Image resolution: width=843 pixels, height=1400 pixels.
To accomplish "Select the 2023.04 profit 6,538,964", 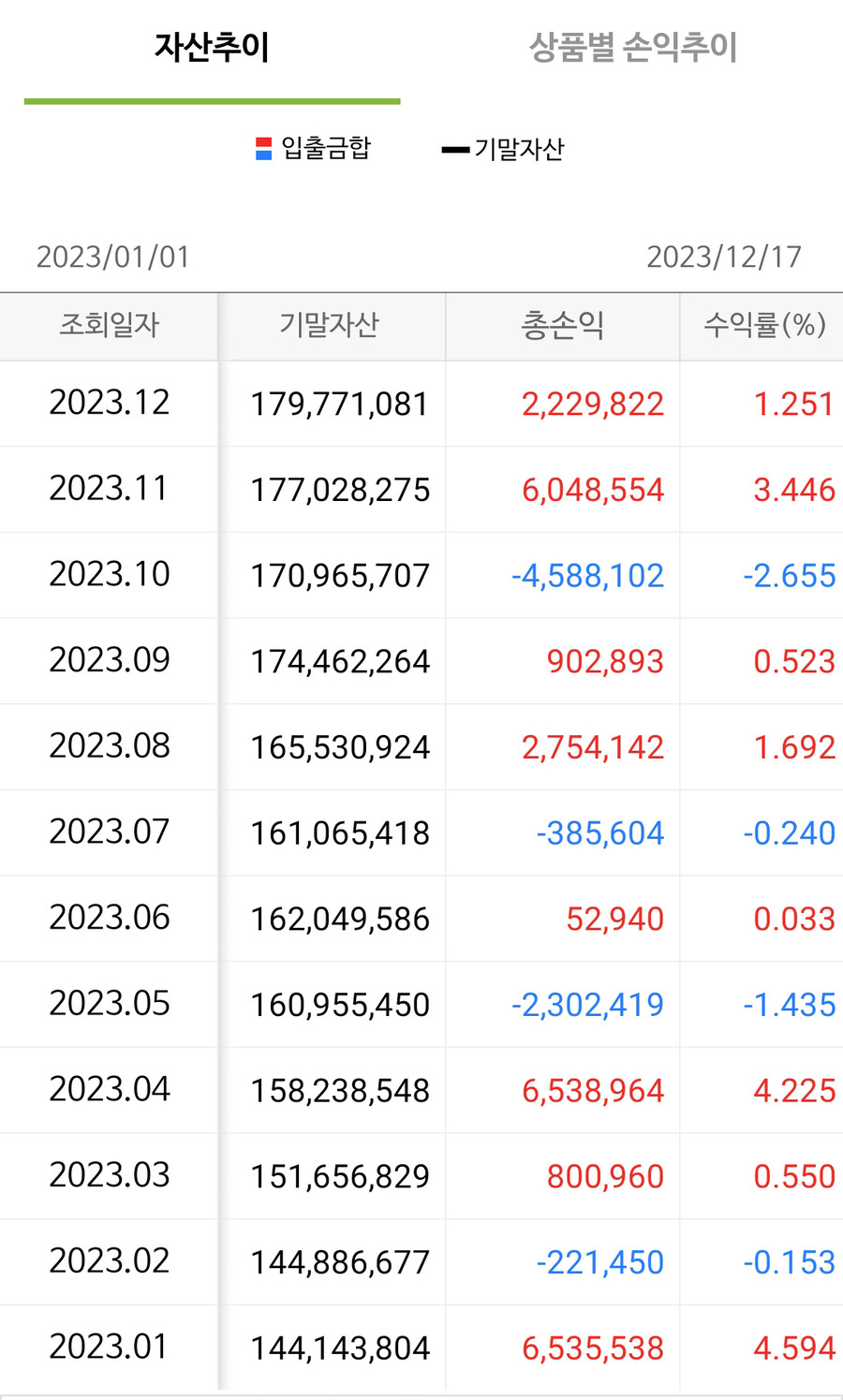I will point(592,1091).
